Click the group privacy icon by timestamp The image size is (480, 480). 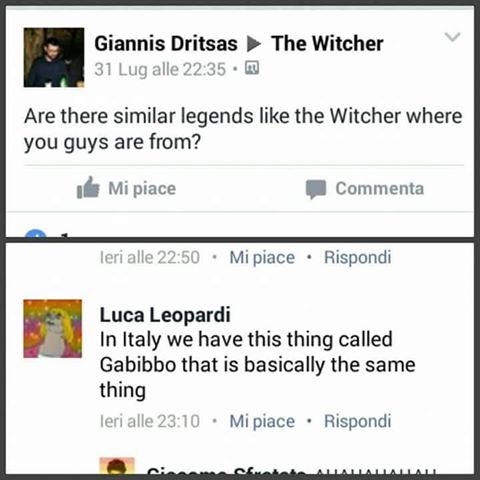coord(252,69)
